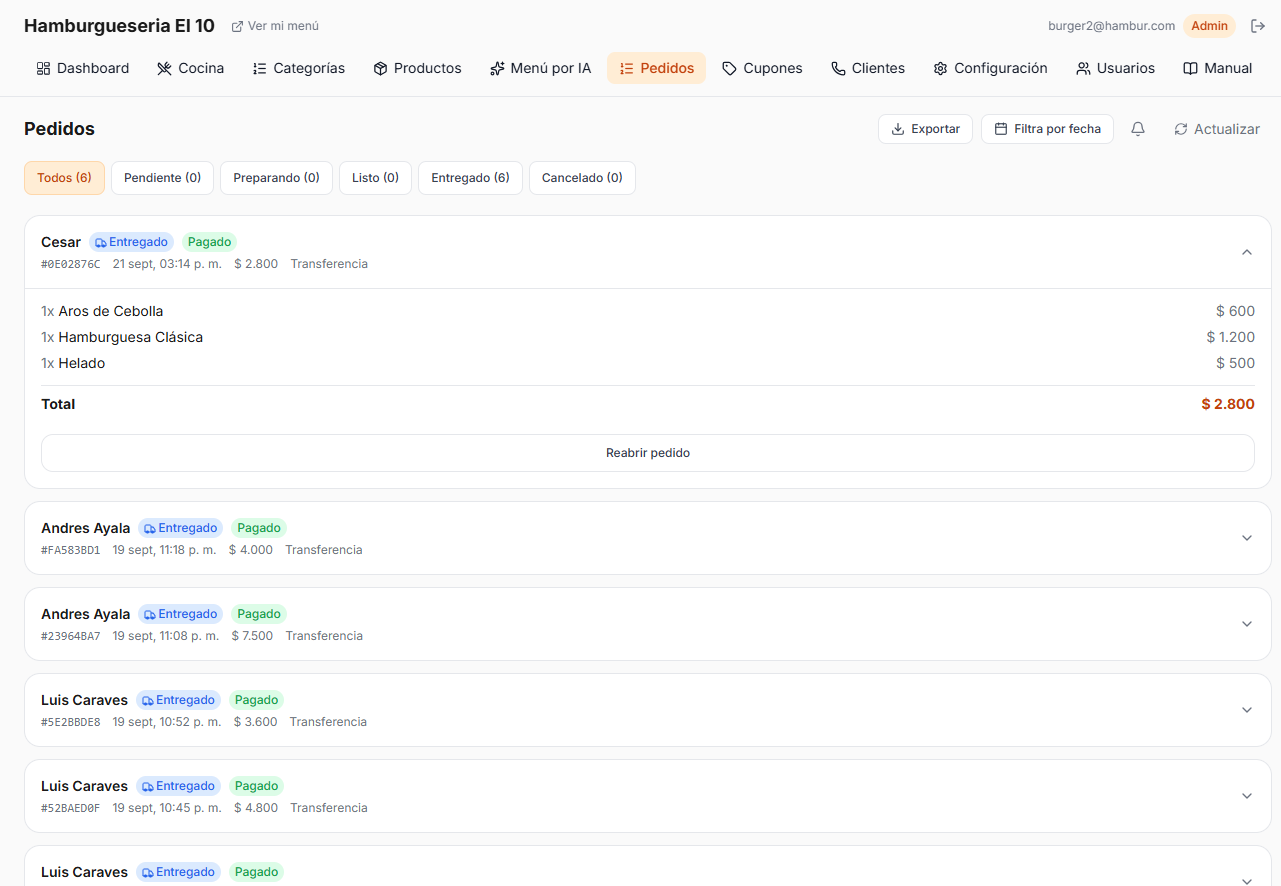Viewport: 1281px width, 886px height.
Task: Click the calendar icon in Filtra por fecha
Action: (x=1001, y=129)
